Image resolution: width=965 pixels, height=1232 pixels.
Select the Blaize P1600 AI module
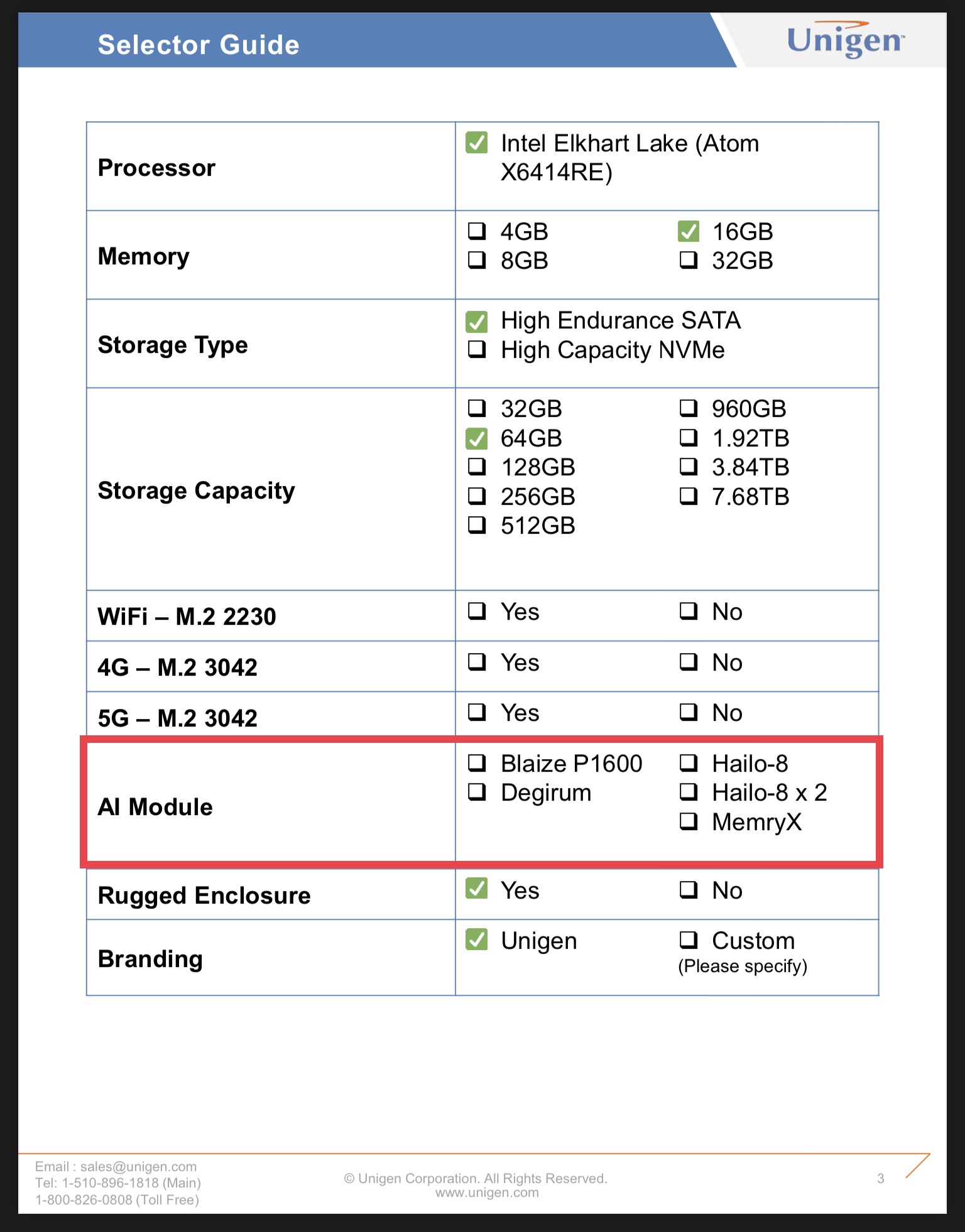point(477,764)
